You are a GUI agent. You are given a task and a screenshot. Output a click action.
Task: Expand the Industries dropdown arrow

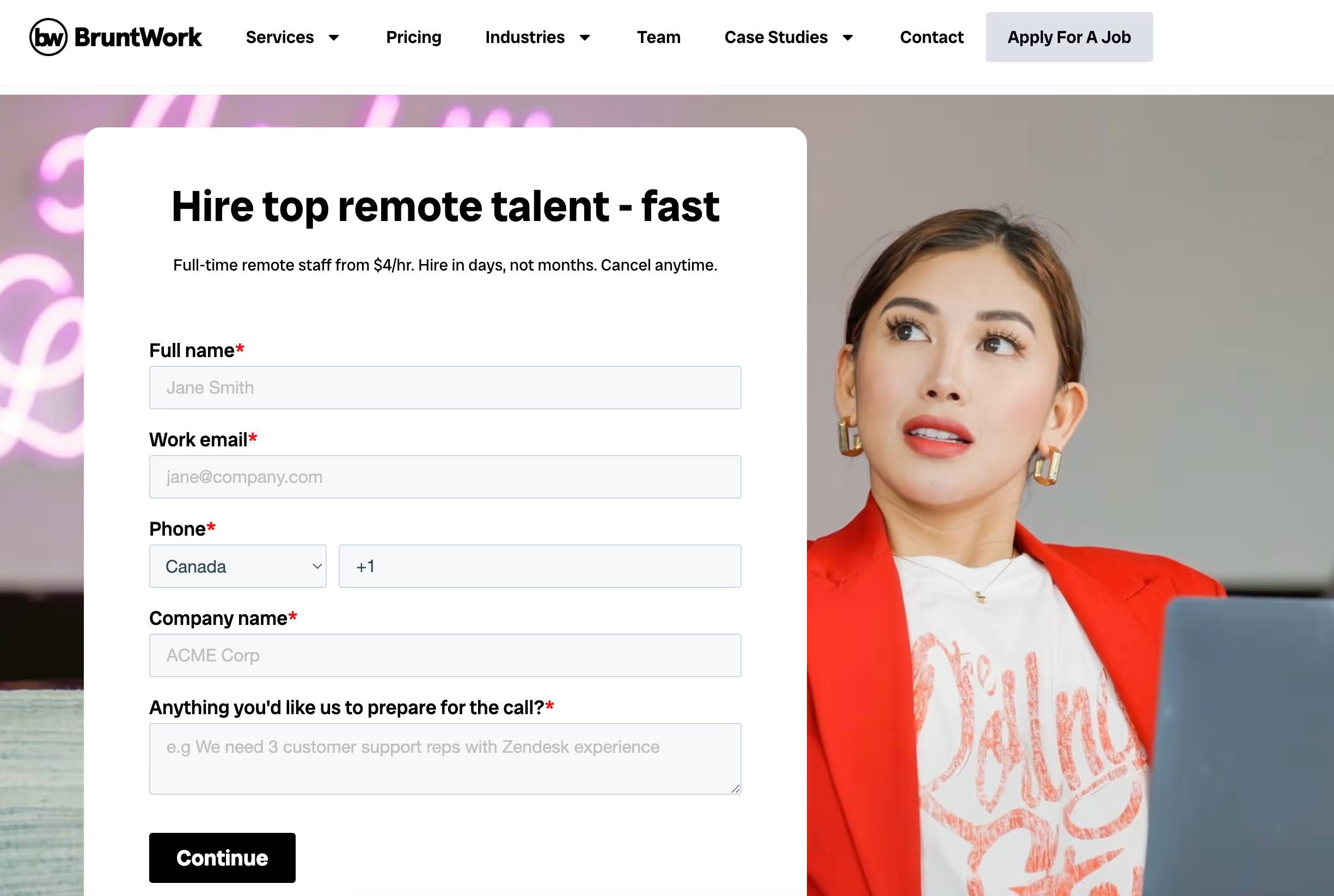(x=585, y=38)
